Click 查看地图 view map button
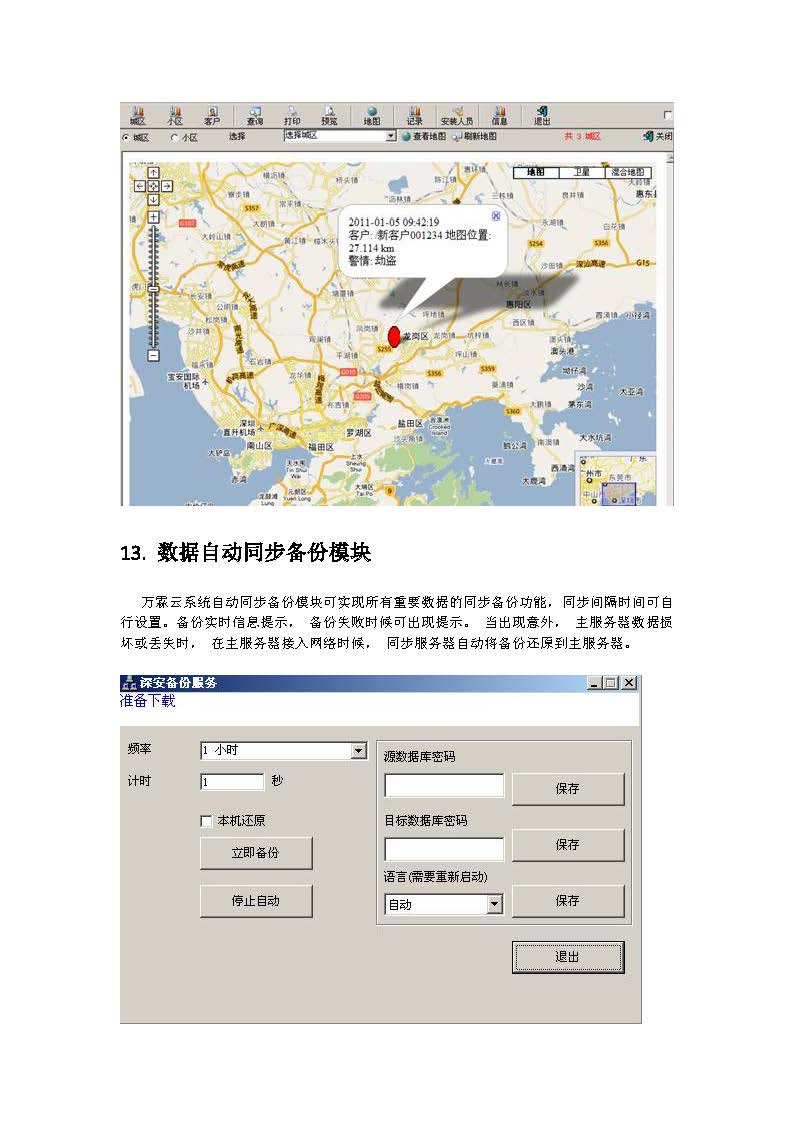 coord(424,136)
